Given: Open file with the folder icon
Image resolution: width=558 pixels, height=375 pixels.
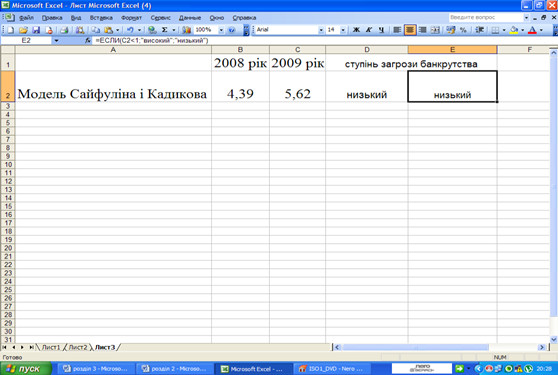Looking at the screenshot, I should click(23, 30).
